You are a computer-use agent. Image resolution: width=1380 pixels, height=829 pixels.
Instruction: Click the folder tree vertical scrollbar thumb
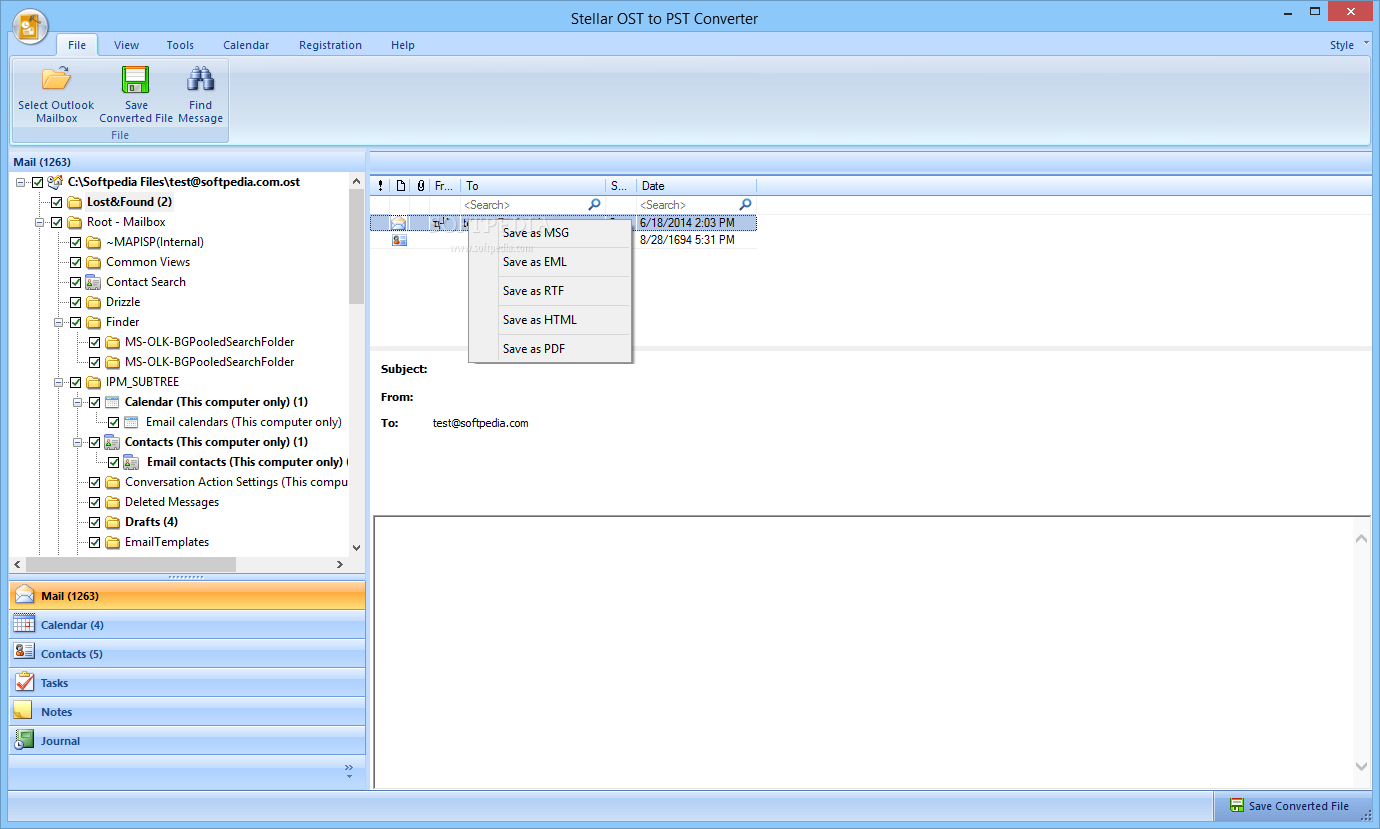pos(356,246)
